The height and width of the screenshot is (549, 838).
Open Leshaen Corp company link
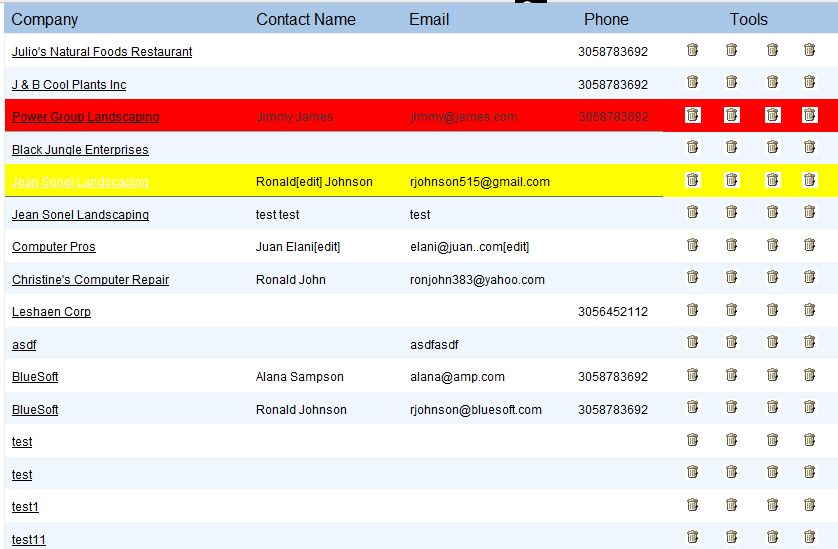[51, 312]
